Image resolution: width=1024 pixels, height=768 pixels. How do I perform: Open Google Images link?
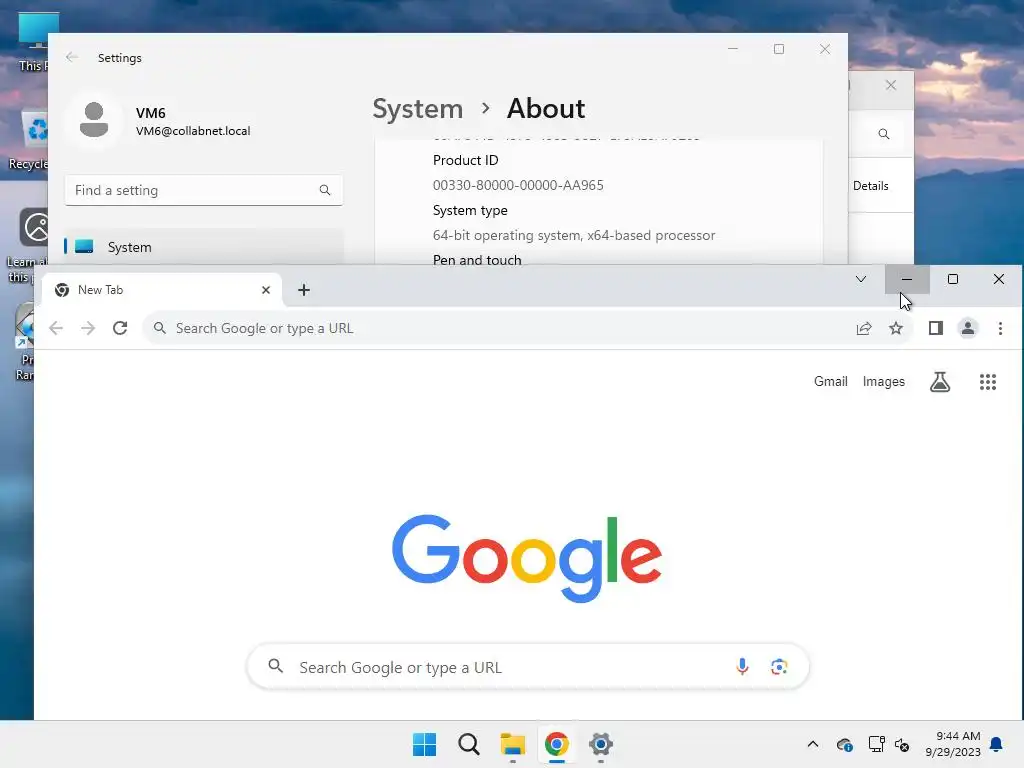coord(884,381)
